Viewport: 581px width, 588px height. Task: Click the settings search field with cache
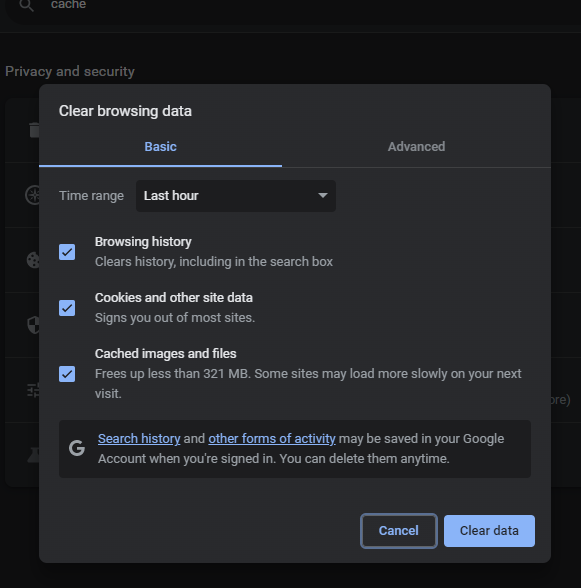pyautogui.click(x=293, y=6)
